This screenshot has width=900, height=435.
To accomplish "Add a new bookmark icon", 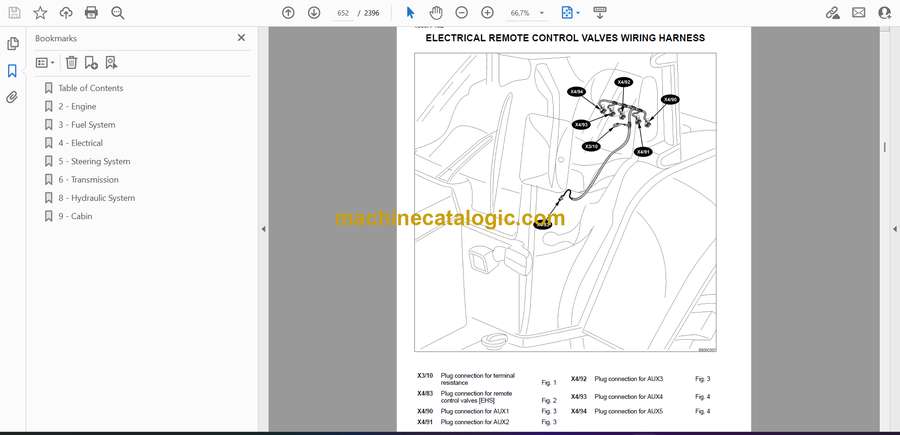I will point(91,63).
